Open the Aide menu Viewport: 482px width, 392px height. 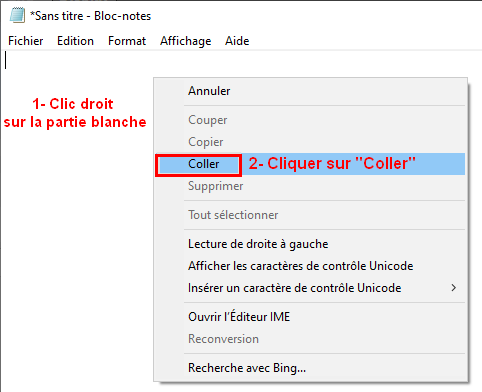(237, 41)
